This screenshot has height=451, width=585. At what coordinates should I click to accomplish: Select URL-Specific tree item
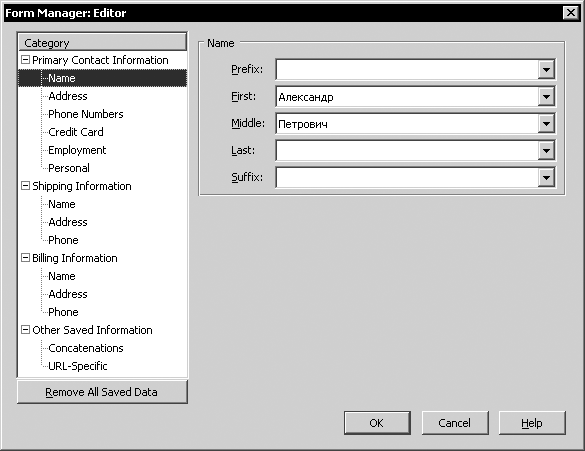[78, 366]
